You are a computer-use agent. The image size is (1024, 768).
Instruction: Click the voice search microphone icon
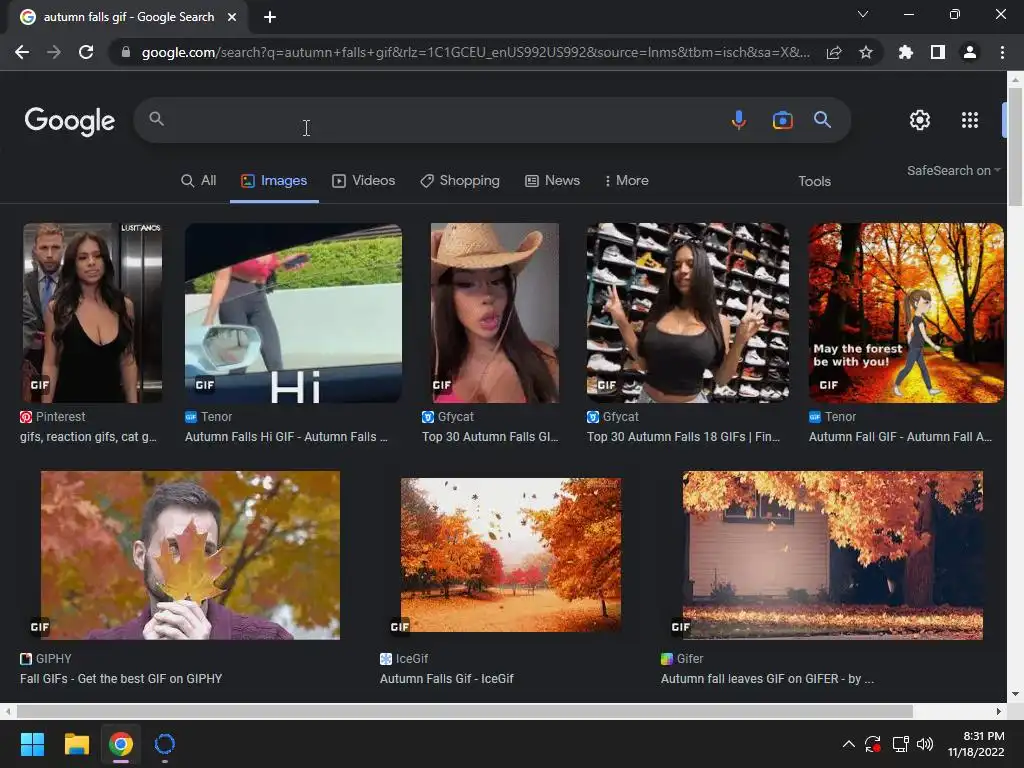click(739, 120)
